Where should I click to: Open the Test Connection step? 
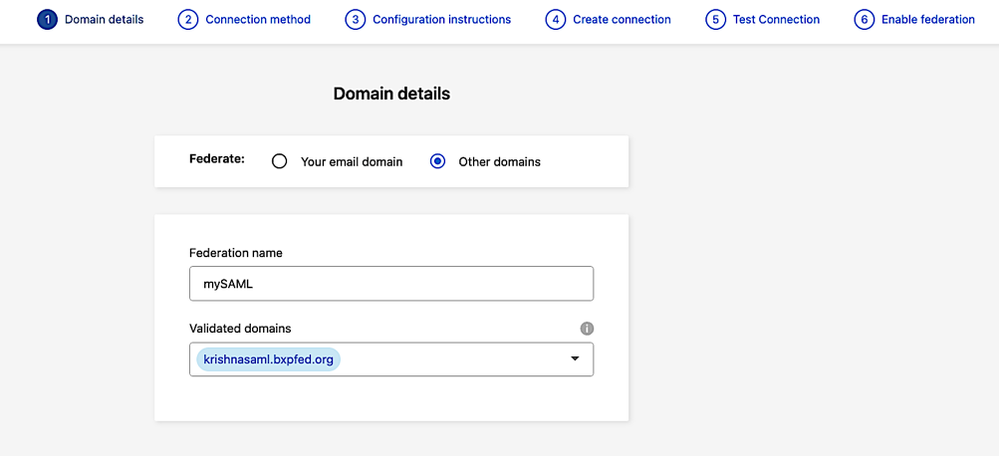pyautogui.click(x=776, y=19)
